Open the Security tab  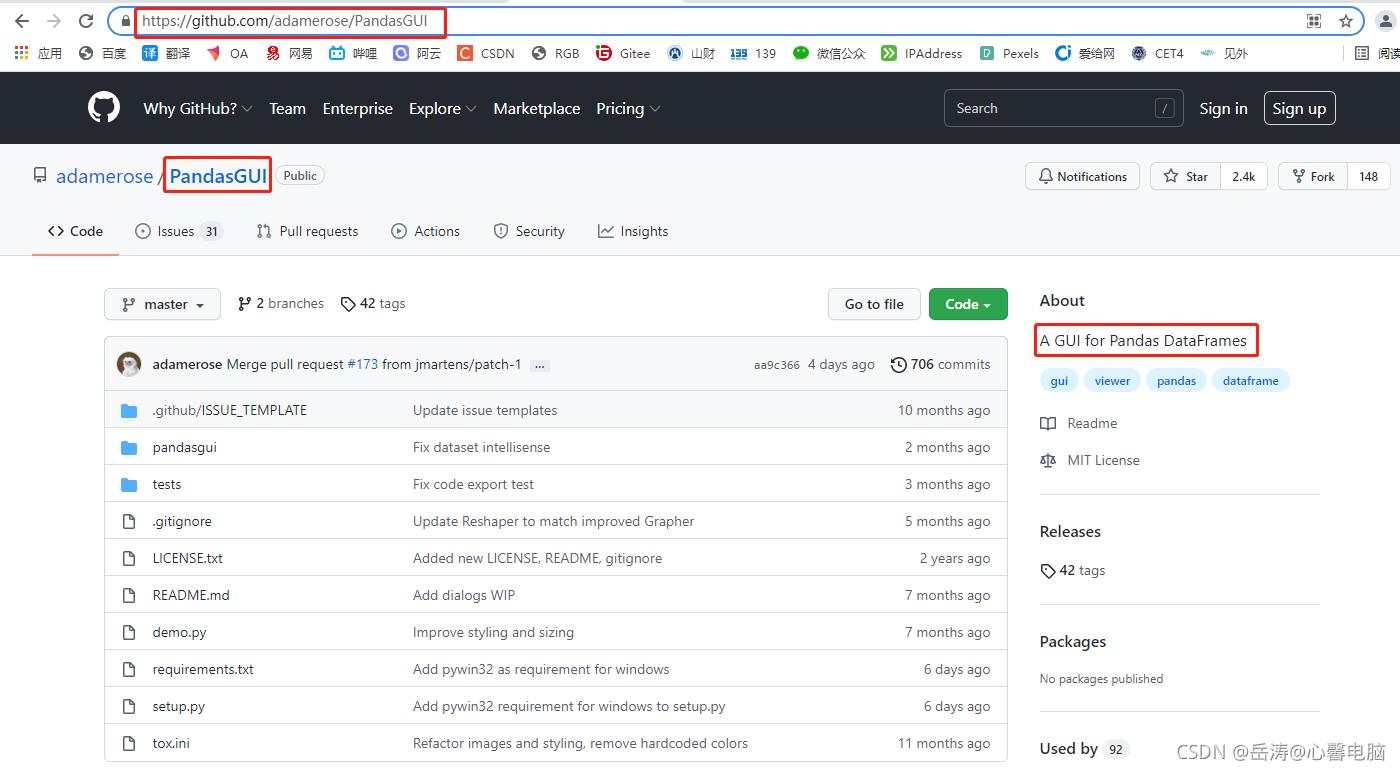tap(529, 231)
